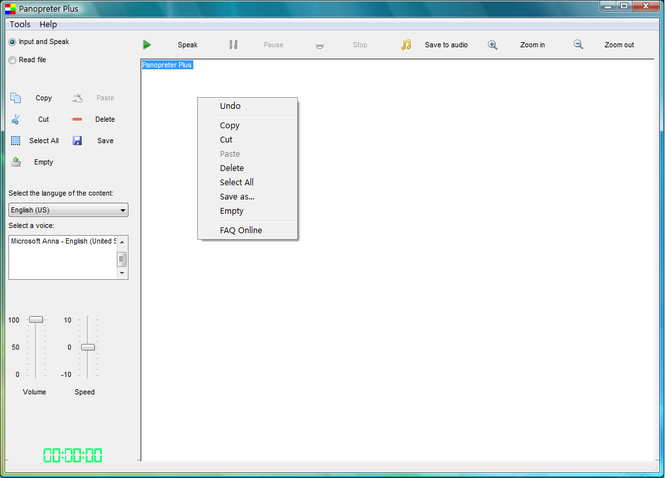Click the Zoom in magnifier icon
This screenshot has width=665, height=478.
[x=492, y=45]
